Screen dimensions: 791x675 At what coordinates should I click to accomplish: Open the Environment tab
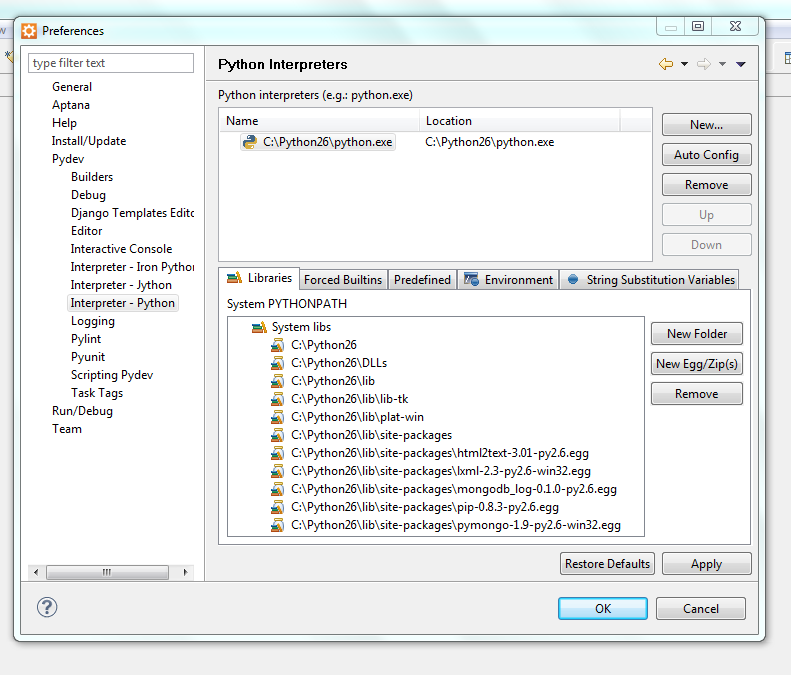[x=509, y=280]
